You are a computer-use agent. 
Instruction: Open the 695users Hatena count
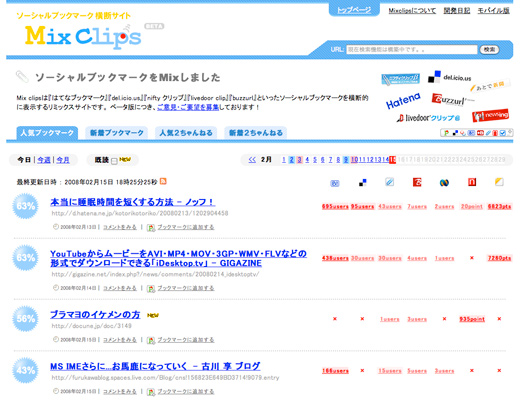coord(335,207)
